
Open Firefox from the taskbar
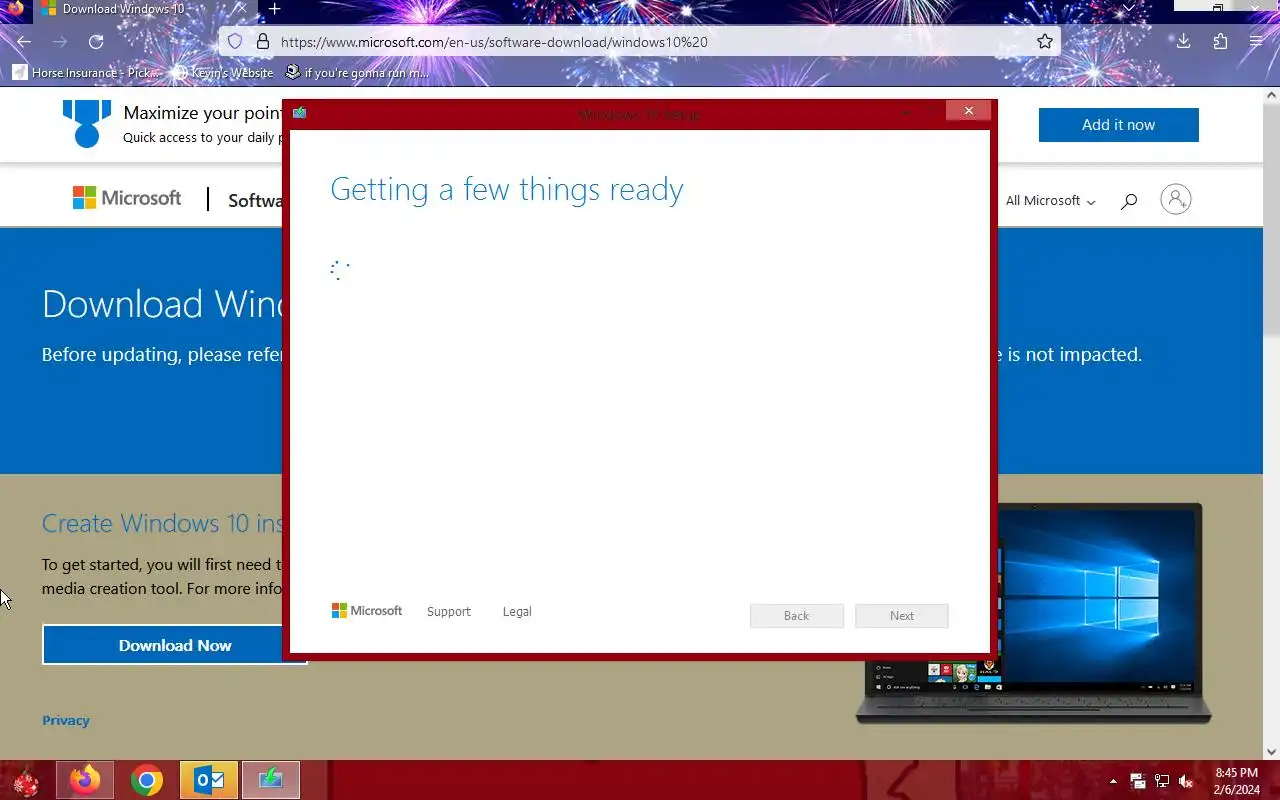pyautogui.click(x=85, y=780)
